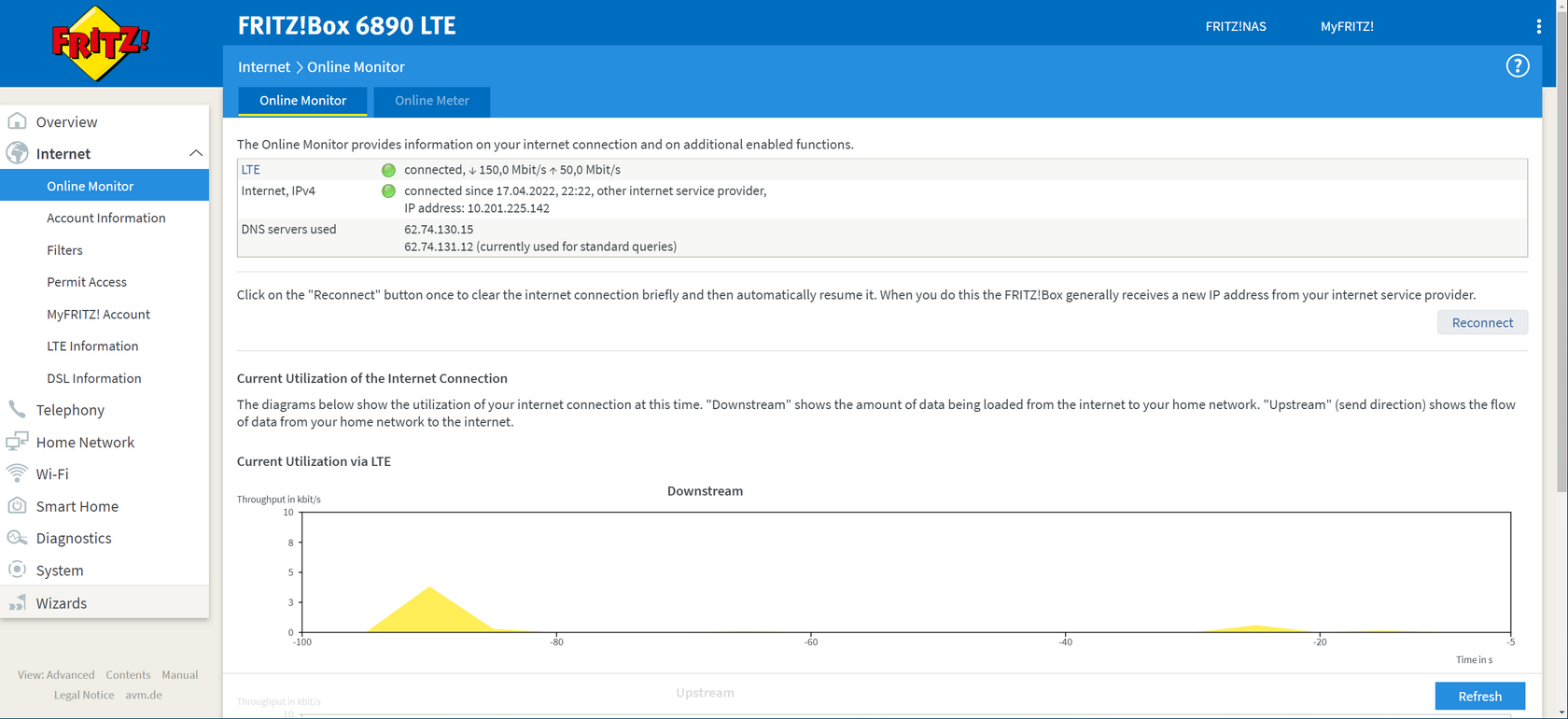This screenshot has height=719, width=1568.
Task: Click the Home Network computers icon
Action: pos(17,442)
